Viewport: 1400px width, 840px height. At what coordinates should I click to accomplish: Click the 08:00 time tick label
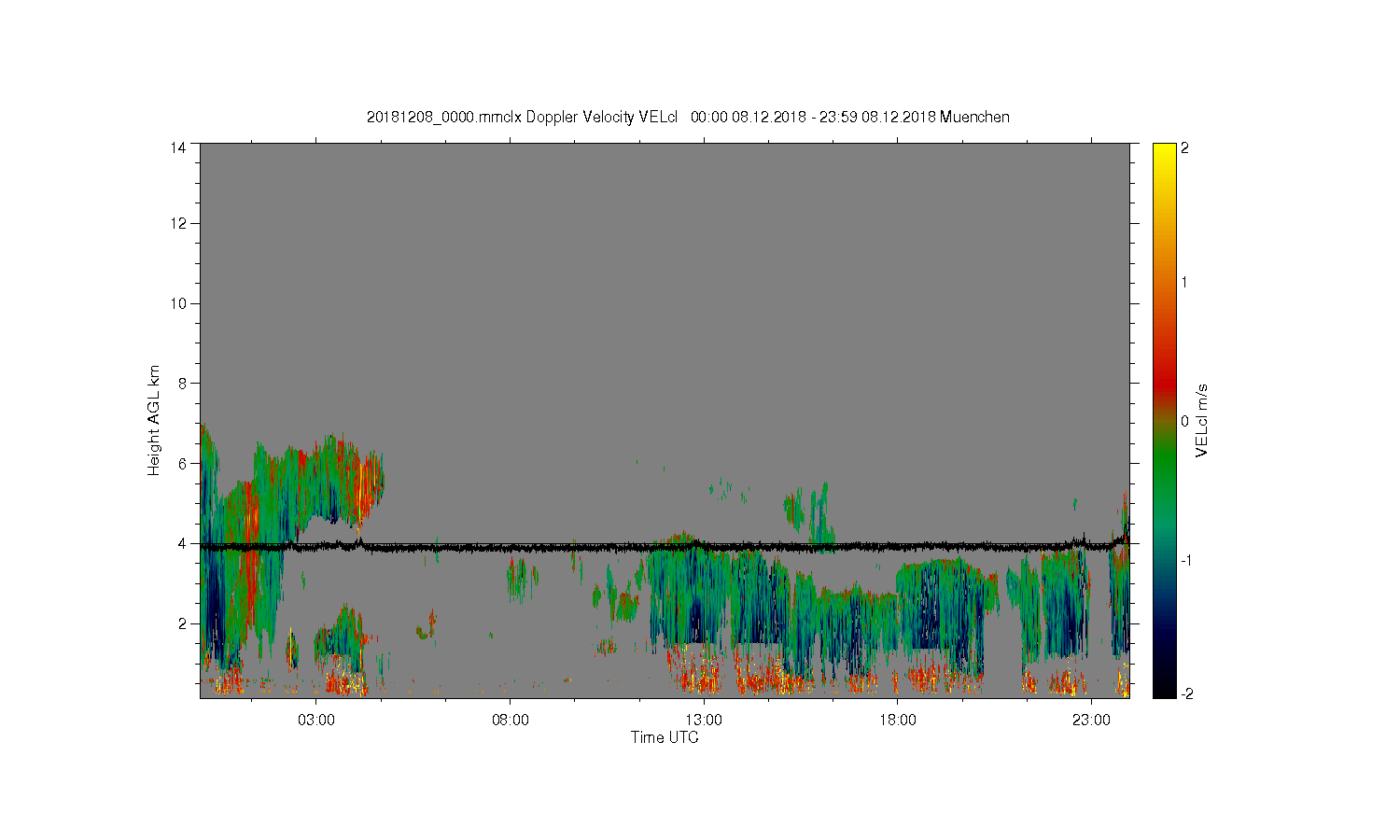pyautogui.click(x=511, y=721)
